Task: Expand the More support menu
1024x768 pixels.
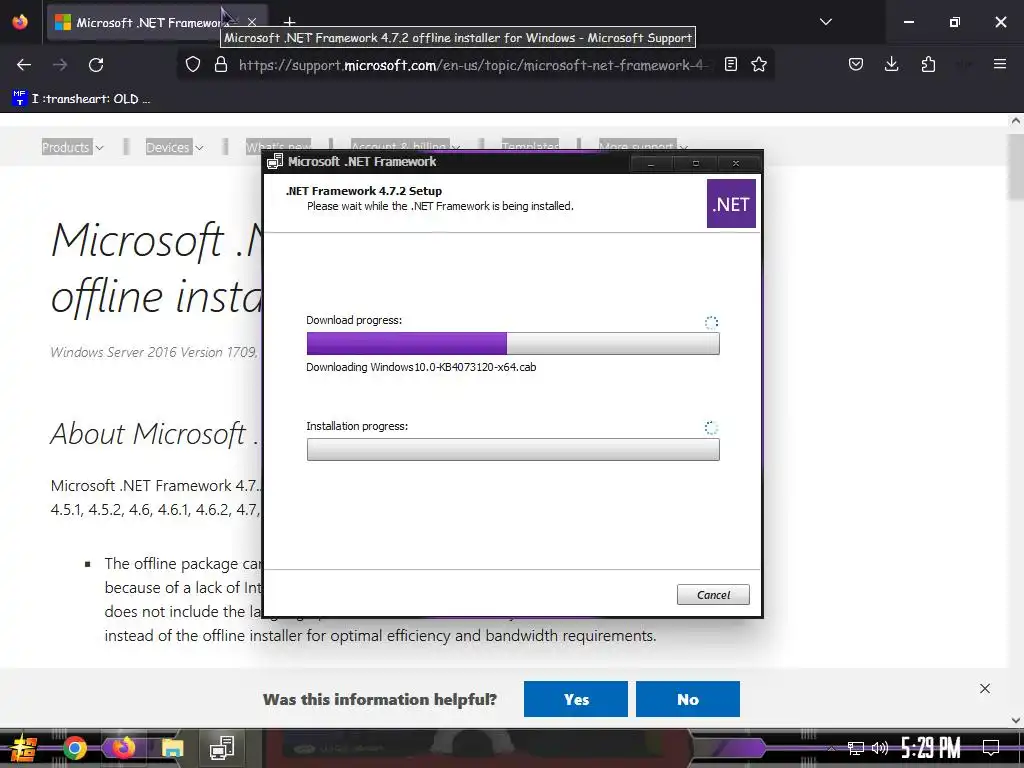Action: (643, 146)
